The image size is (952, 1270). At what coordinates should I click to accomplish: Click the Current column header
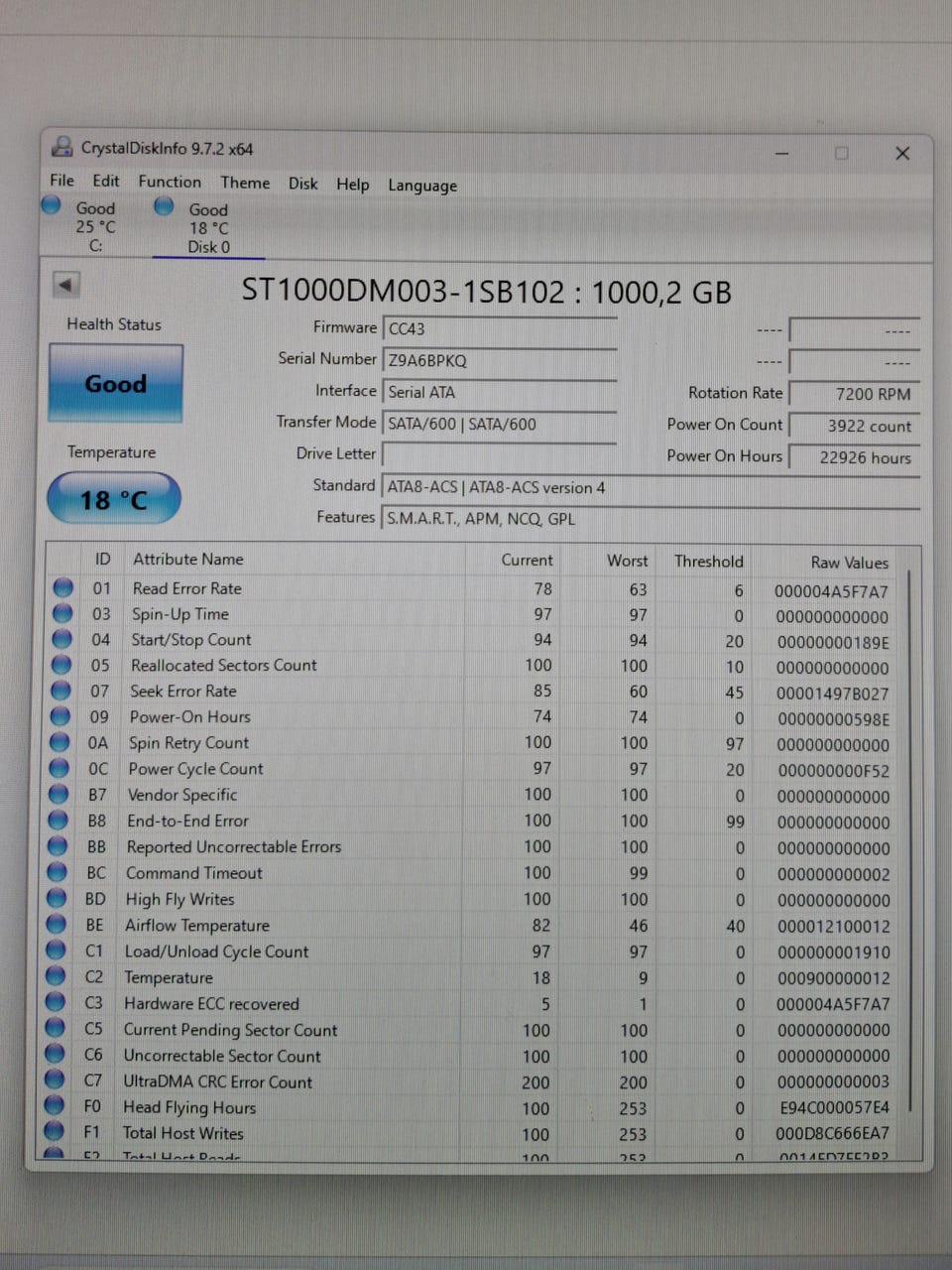point(527,561)
